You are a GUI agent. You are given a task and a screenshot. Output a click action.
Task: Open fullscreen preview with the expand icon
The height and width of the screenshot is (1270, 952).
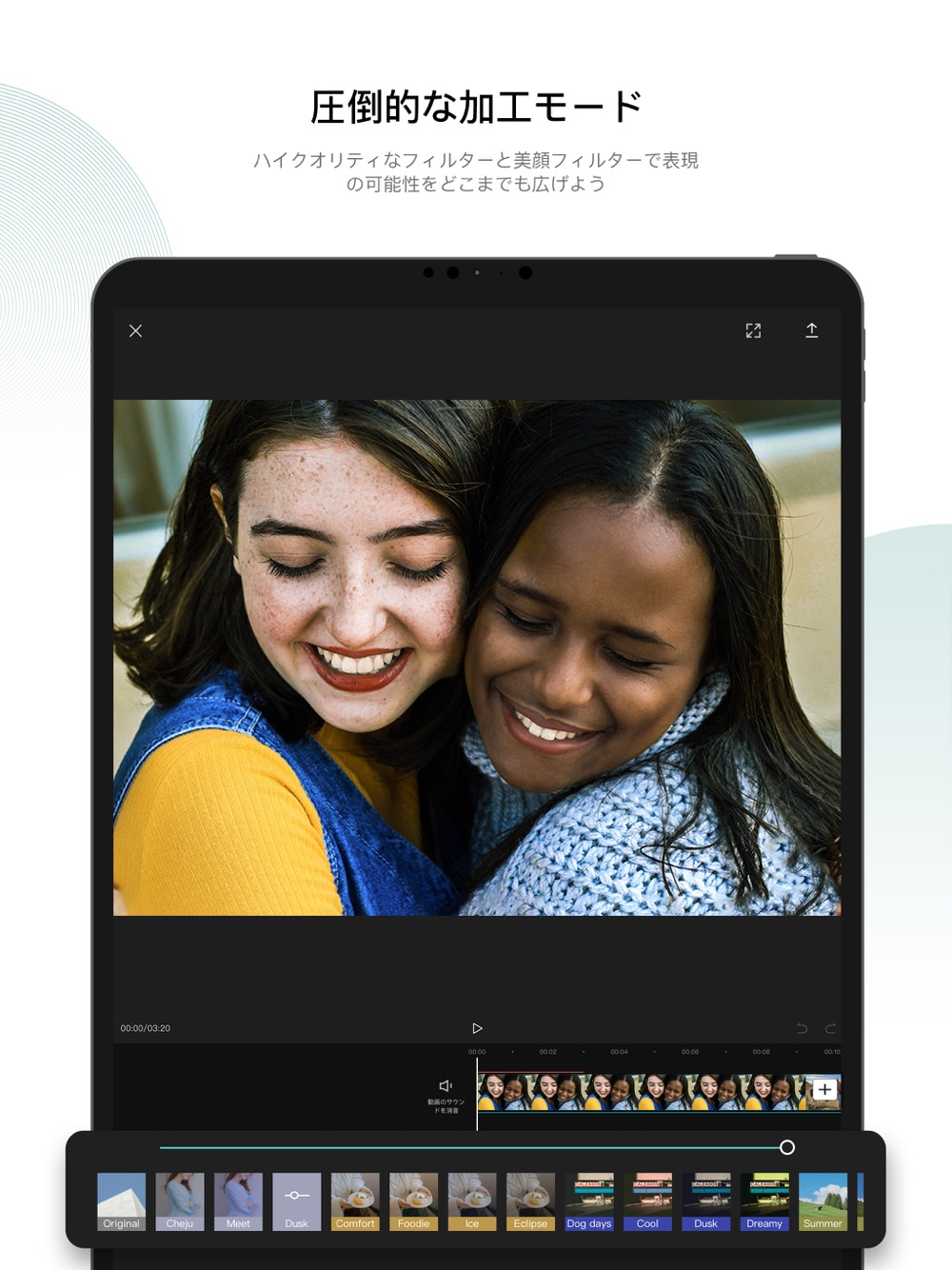click(x=753, y=330)
